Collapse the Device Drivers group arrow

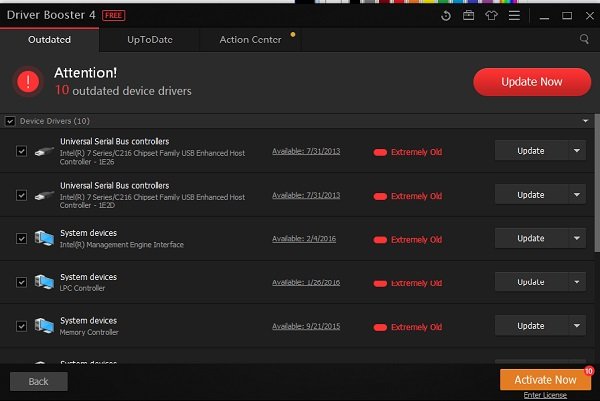[585, 121]
